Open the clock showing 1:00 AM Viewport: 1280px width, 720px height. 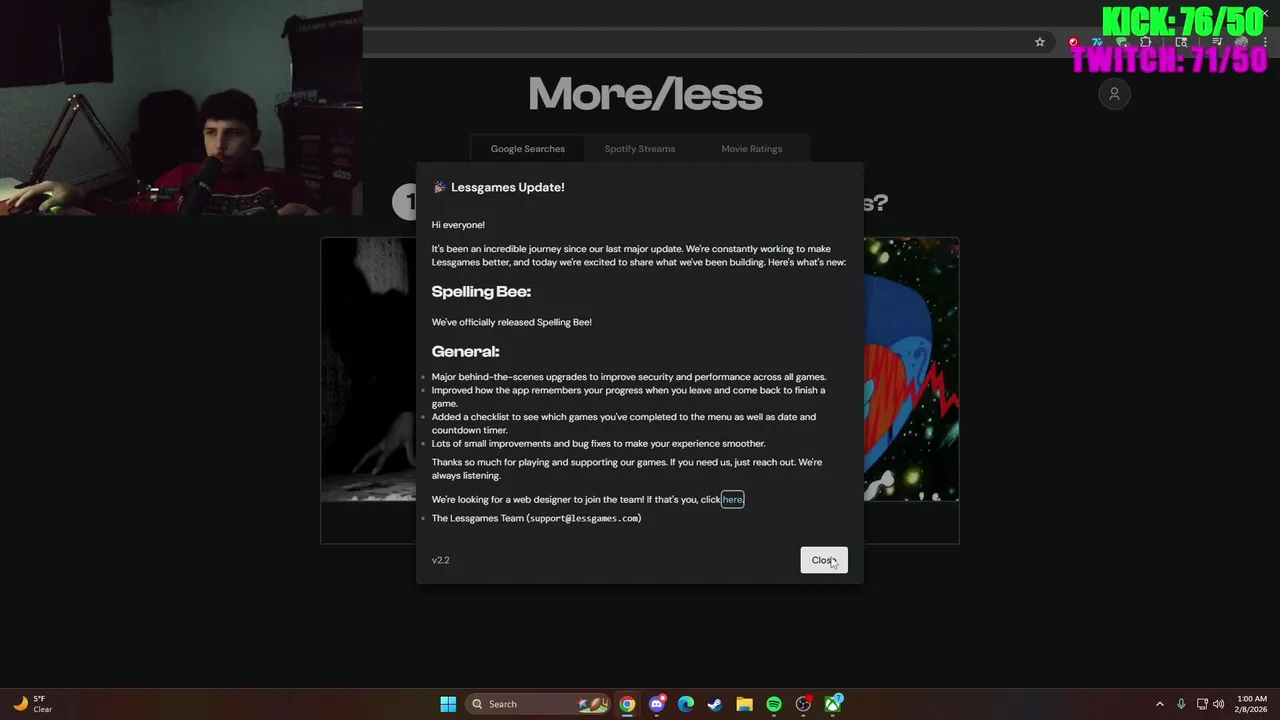(x=1252, y=704)
